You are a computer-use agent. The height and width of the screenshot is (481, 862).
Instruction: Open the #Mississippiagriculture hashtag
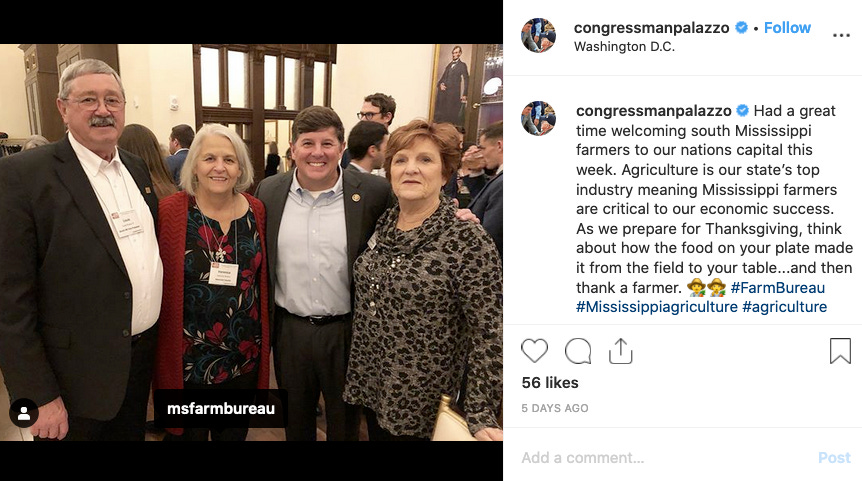(656, 307)
